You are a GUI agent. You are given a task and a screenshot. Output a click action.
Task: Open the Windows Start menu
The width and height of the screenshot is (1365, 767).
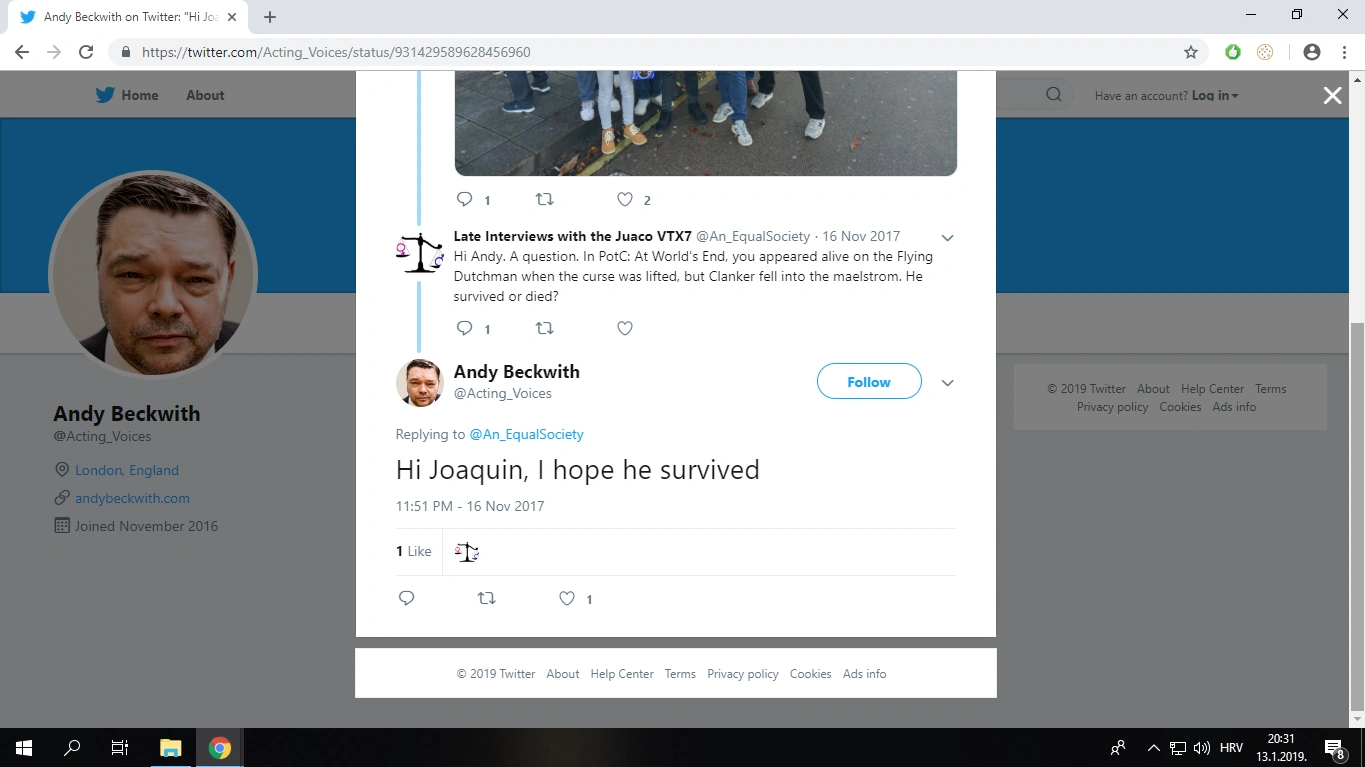[x=24, y=747]
